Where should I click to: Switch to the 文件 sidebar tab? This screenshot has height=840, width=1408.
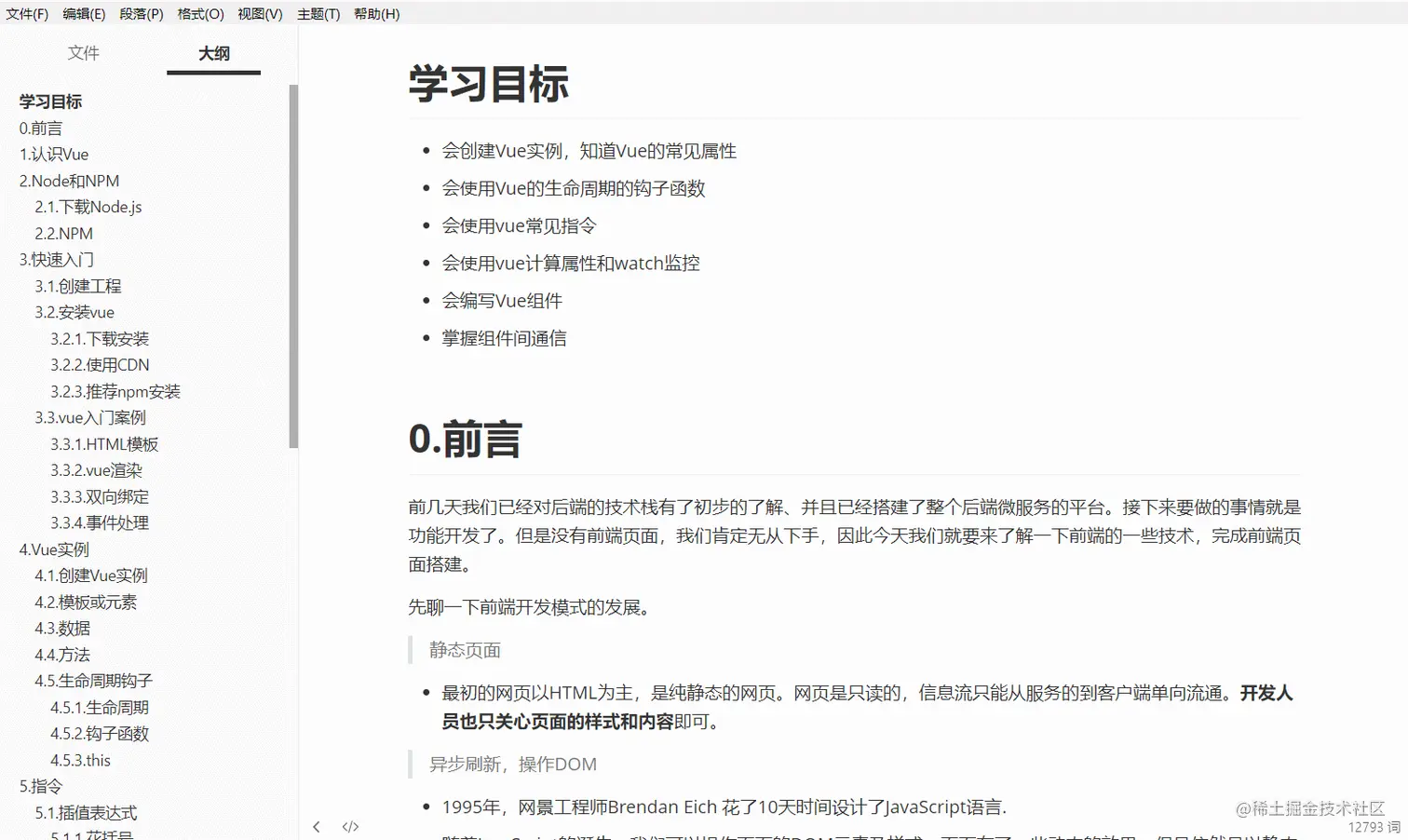coord(84,53)
